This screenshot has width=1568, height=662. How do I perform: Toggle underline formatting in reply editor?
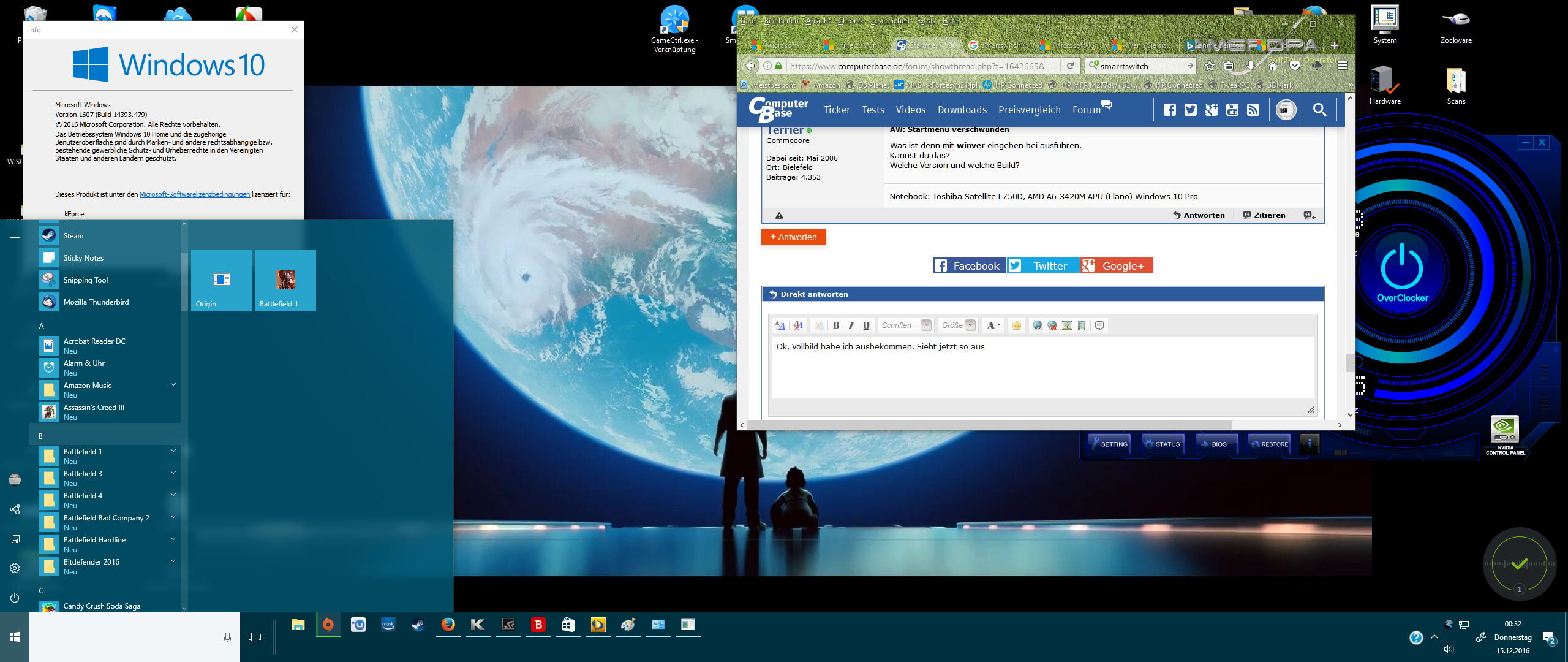point(866,325)
